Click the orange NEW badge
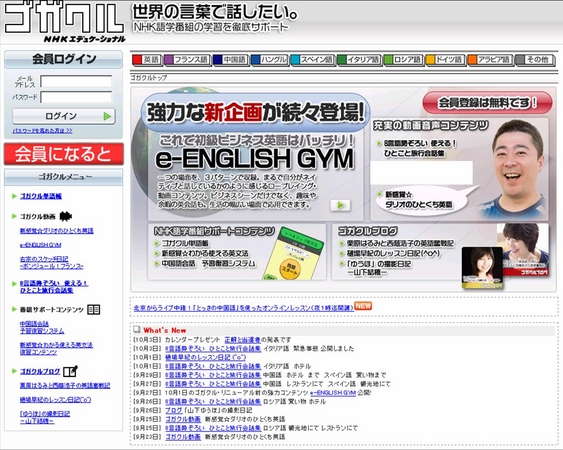Viewport: 563px width, 450px height. tap(363, 306)
